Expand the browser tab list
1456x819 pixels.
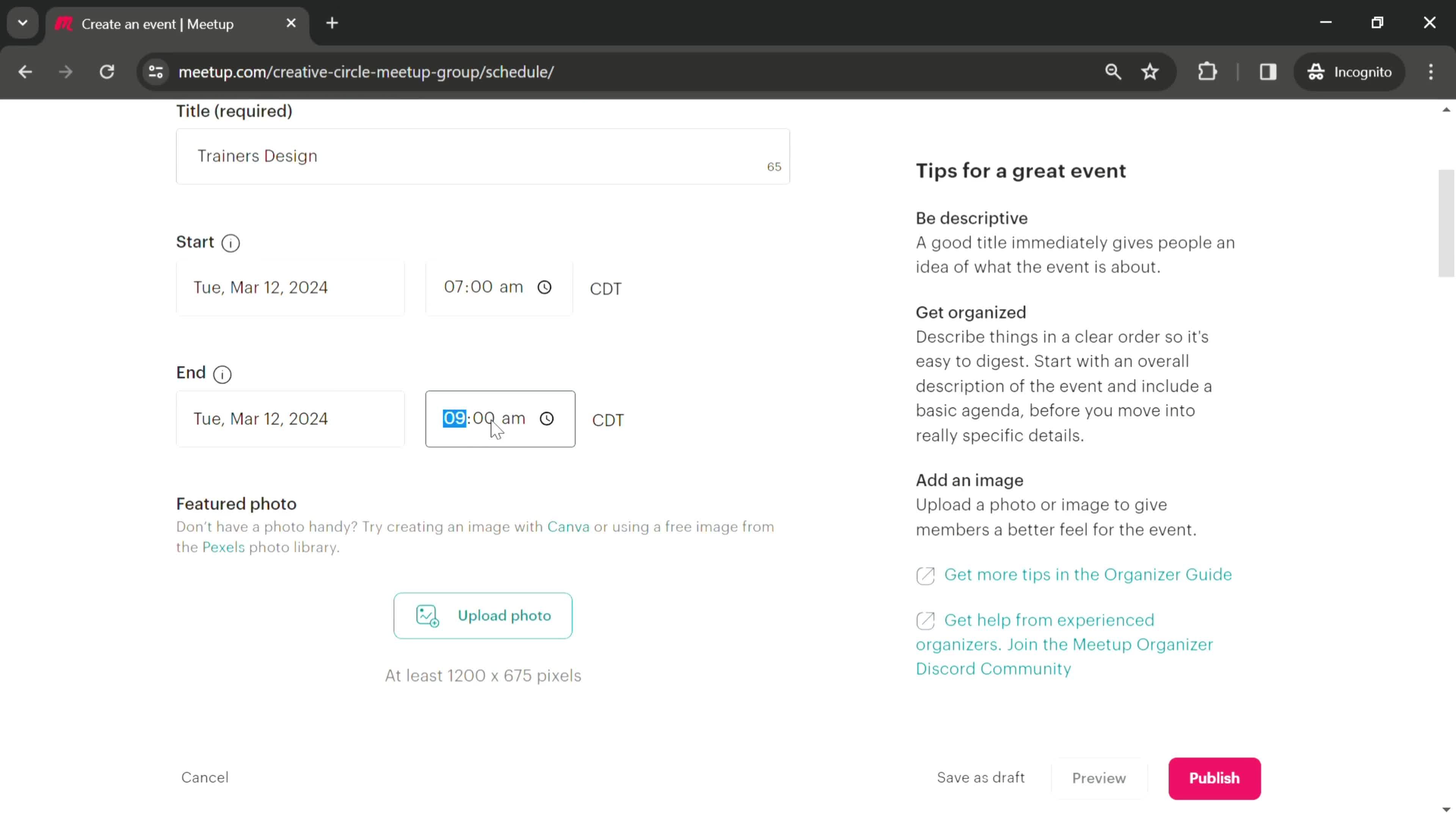point(22,22)
